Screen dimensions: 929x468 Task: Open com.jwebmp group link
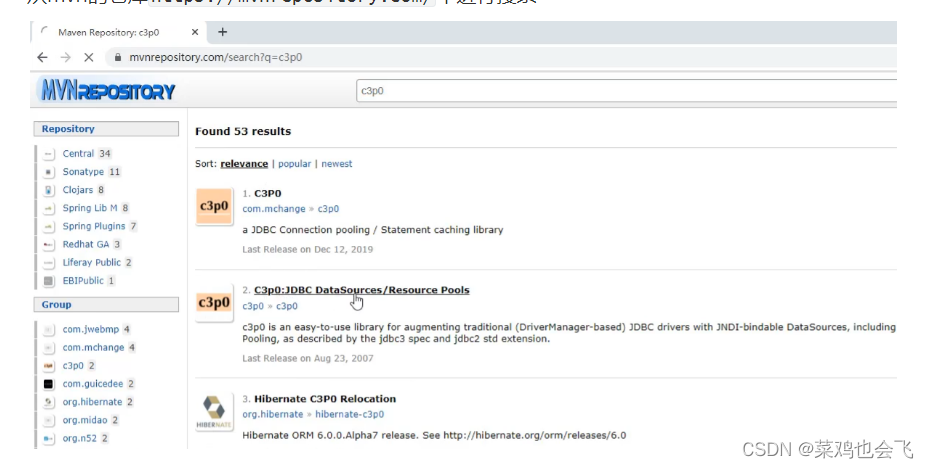tap(91, 329)
